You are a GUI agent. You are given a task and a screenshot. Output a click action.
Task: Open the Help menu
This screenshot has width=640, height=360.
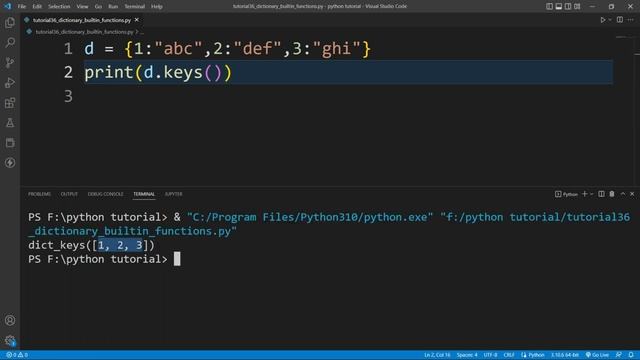tap(157, 6)
